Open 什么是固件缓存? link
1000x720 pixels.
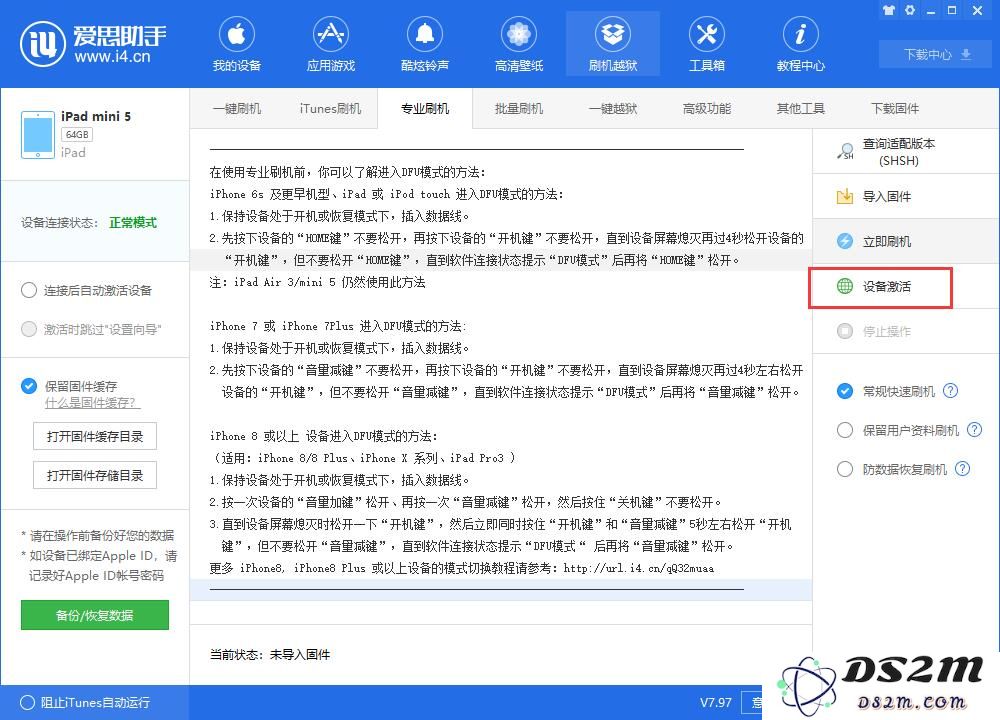92,403
